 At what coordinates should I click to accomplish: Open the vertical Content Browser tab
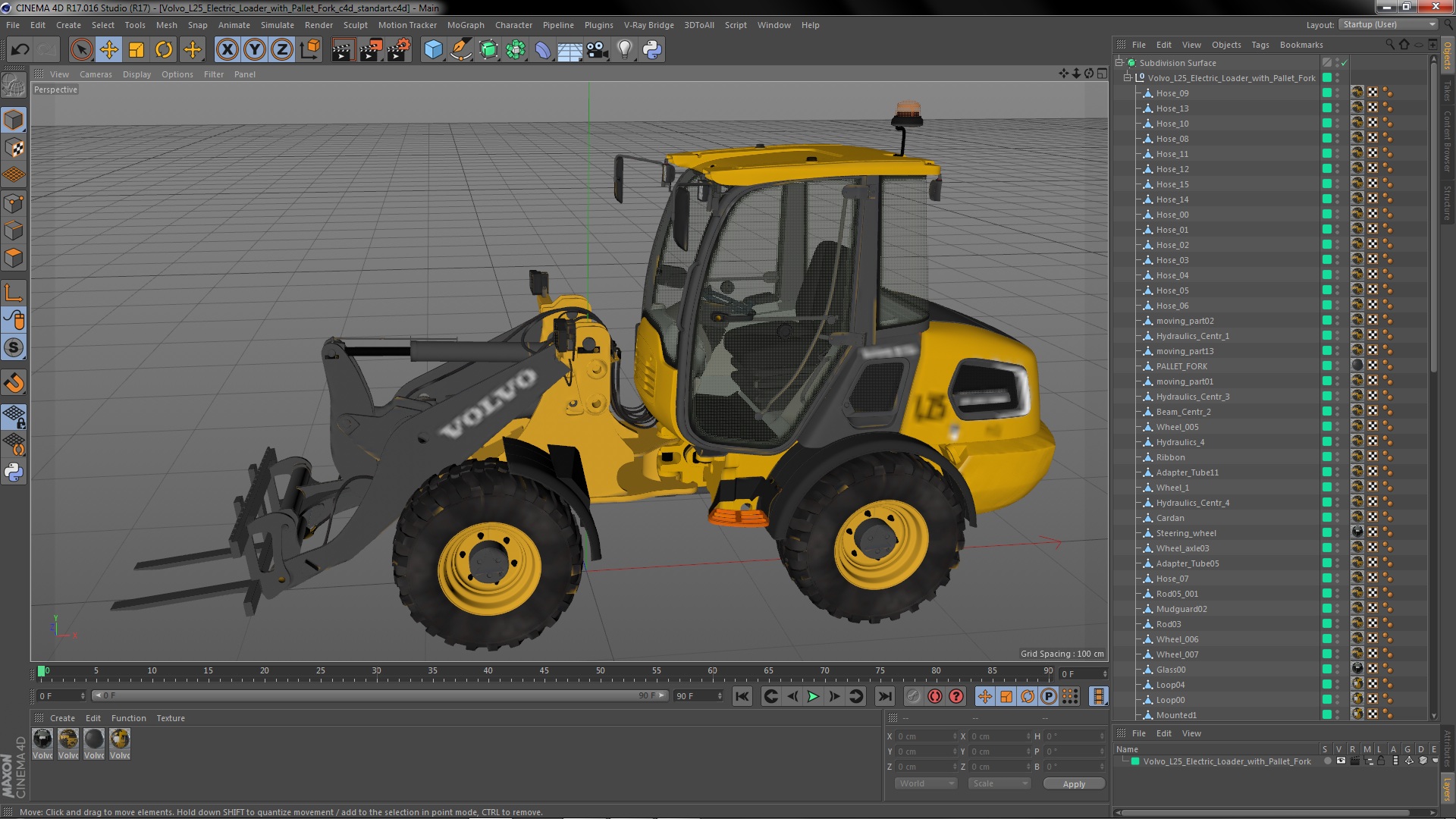(1448, 142)
